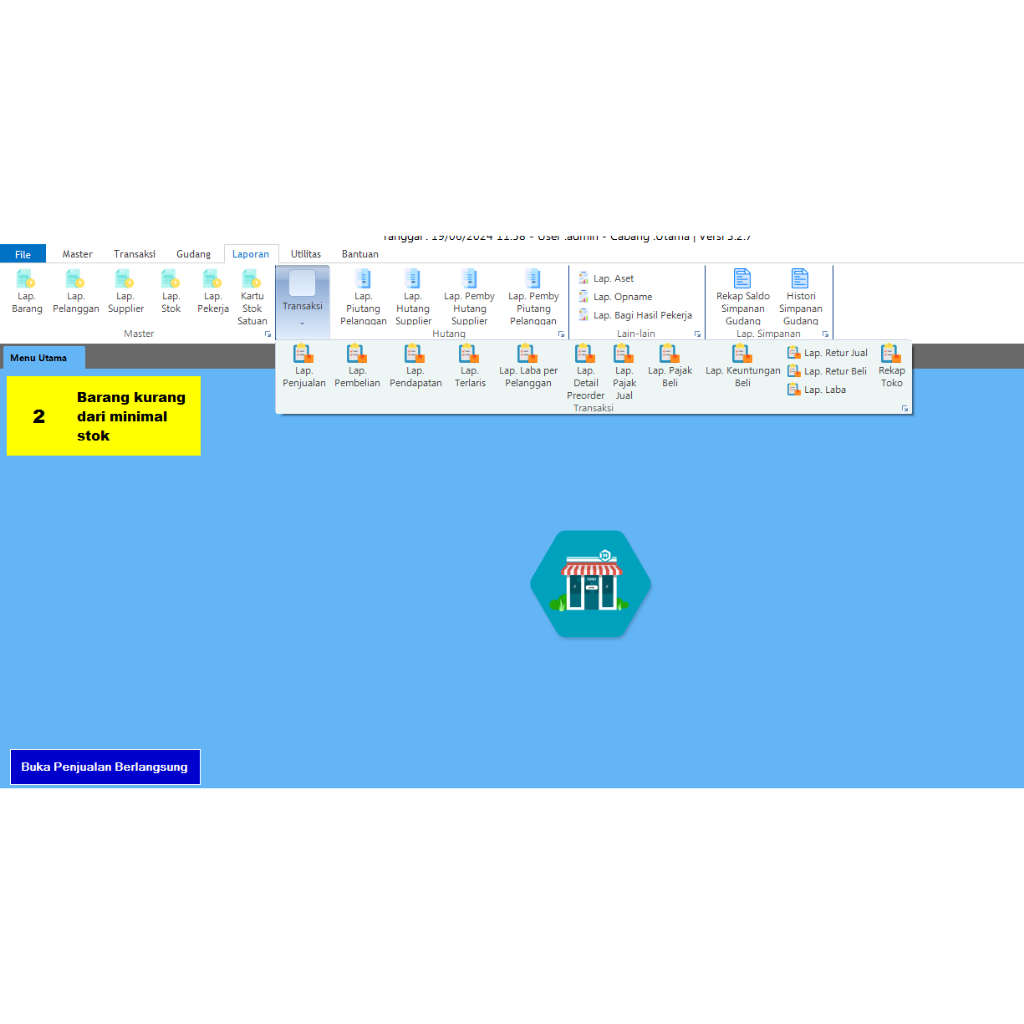1024x1024 pixels.
Task: Expand the Lain-lain group dialog launcher
Action: click(697, 334)
